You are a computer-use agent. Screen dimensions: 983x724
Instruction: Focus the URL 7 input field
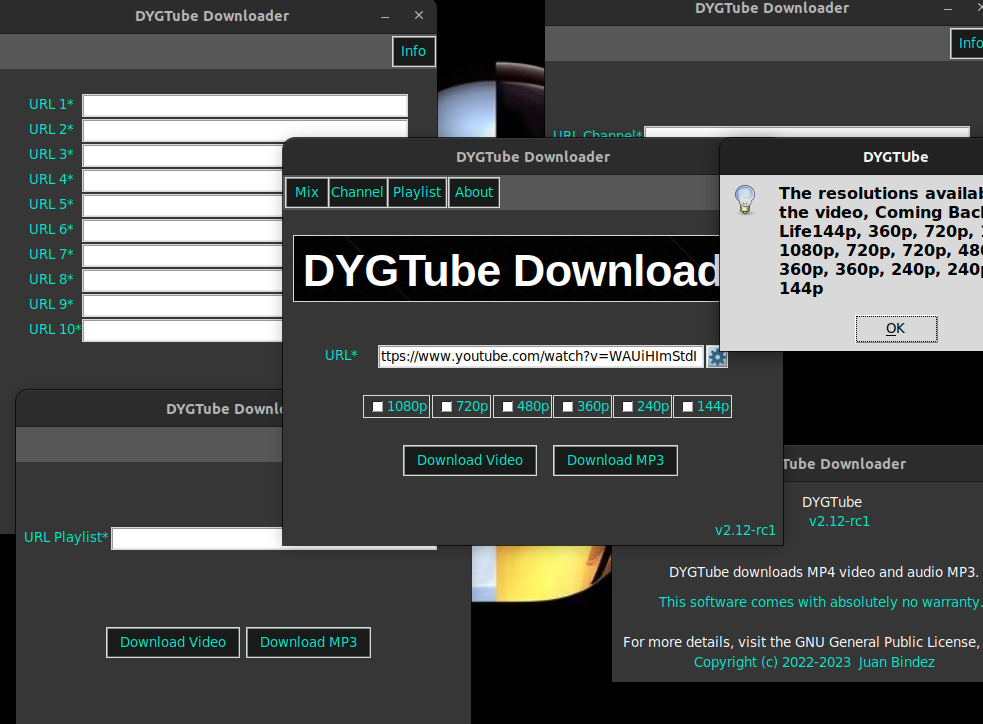(x=182, y=256)
